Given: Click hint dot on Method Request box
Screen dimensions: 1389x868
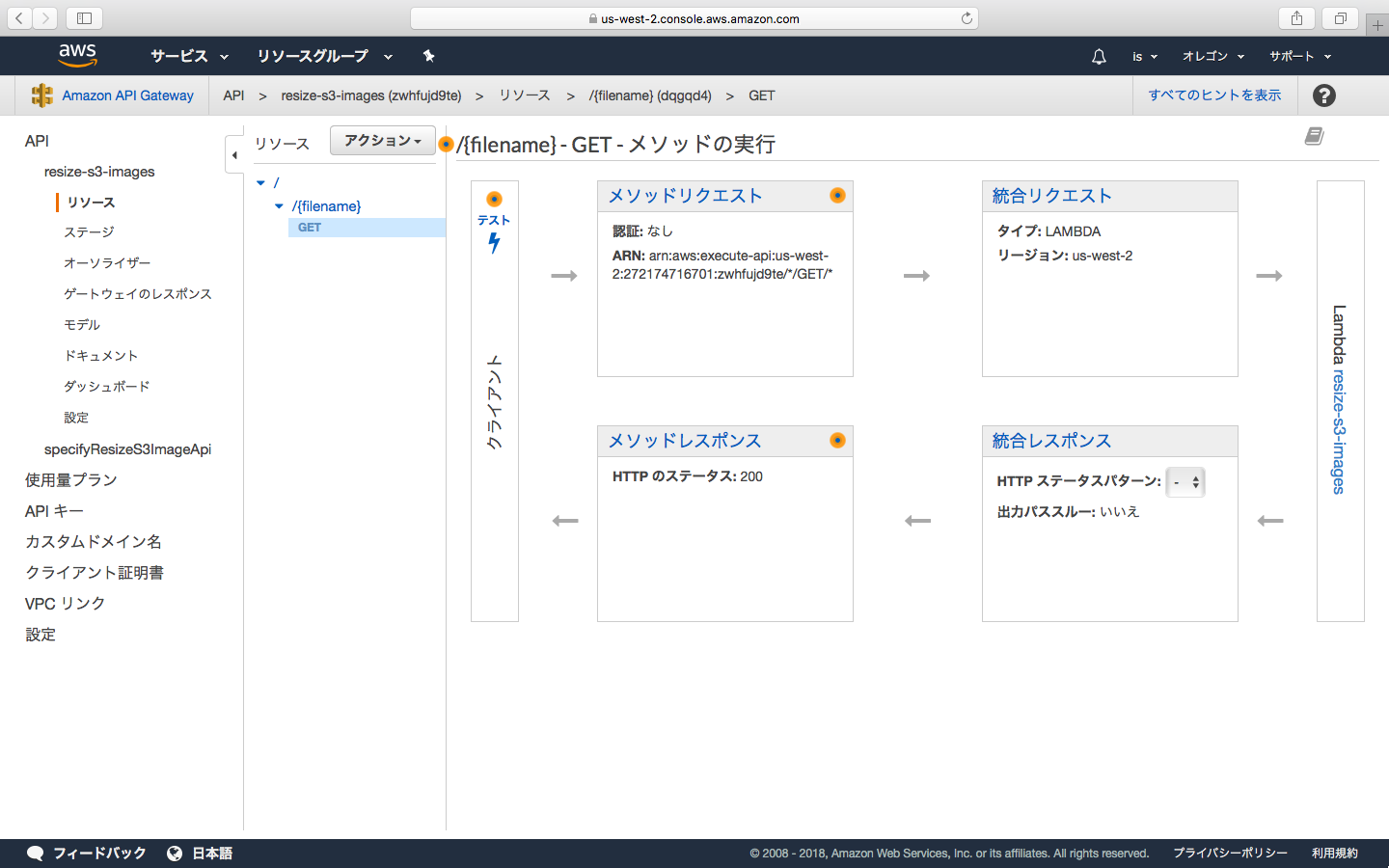Looking at the screenshot, I should pos(837,195).
